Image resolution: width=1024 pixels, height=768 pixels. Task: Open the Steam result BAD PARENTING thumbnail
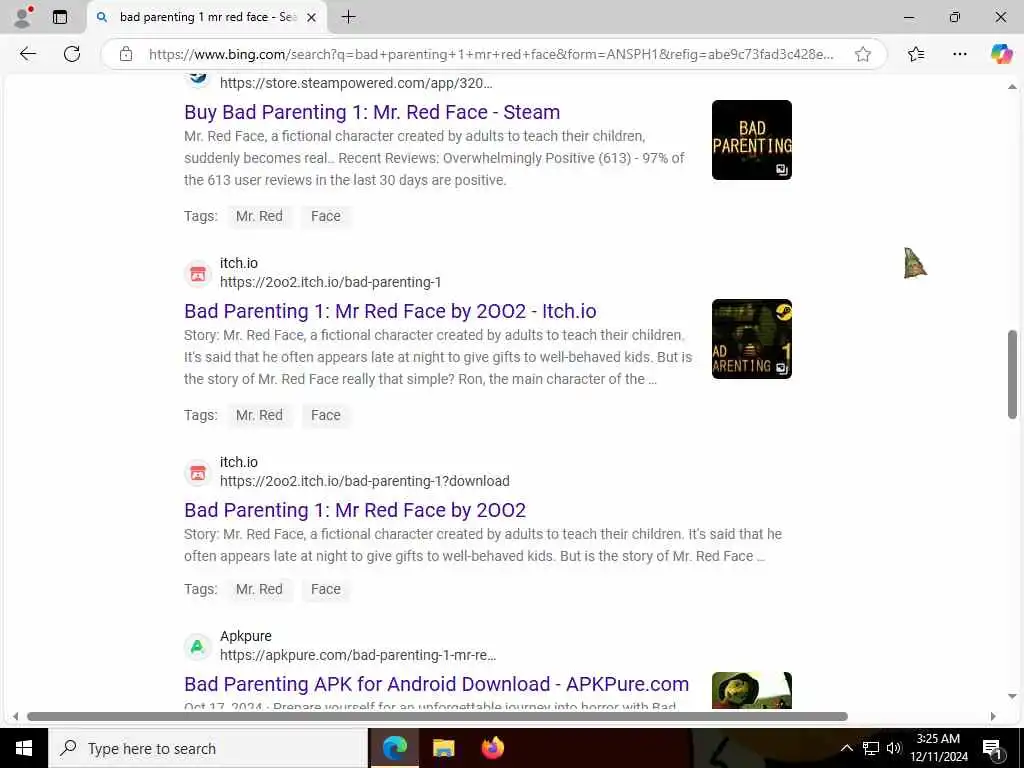(x=752, y=140)
